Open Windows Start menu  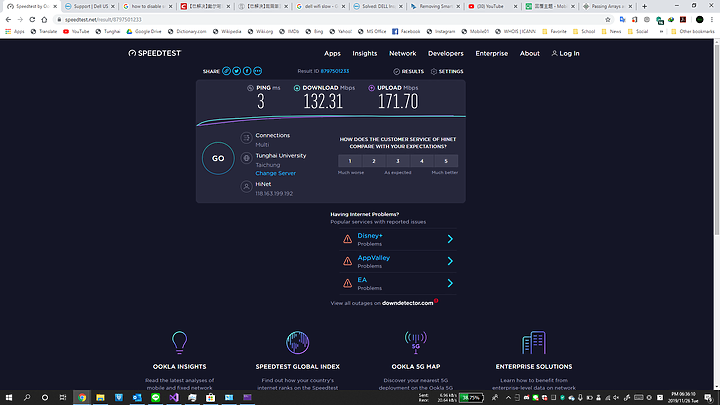point(9,398)
